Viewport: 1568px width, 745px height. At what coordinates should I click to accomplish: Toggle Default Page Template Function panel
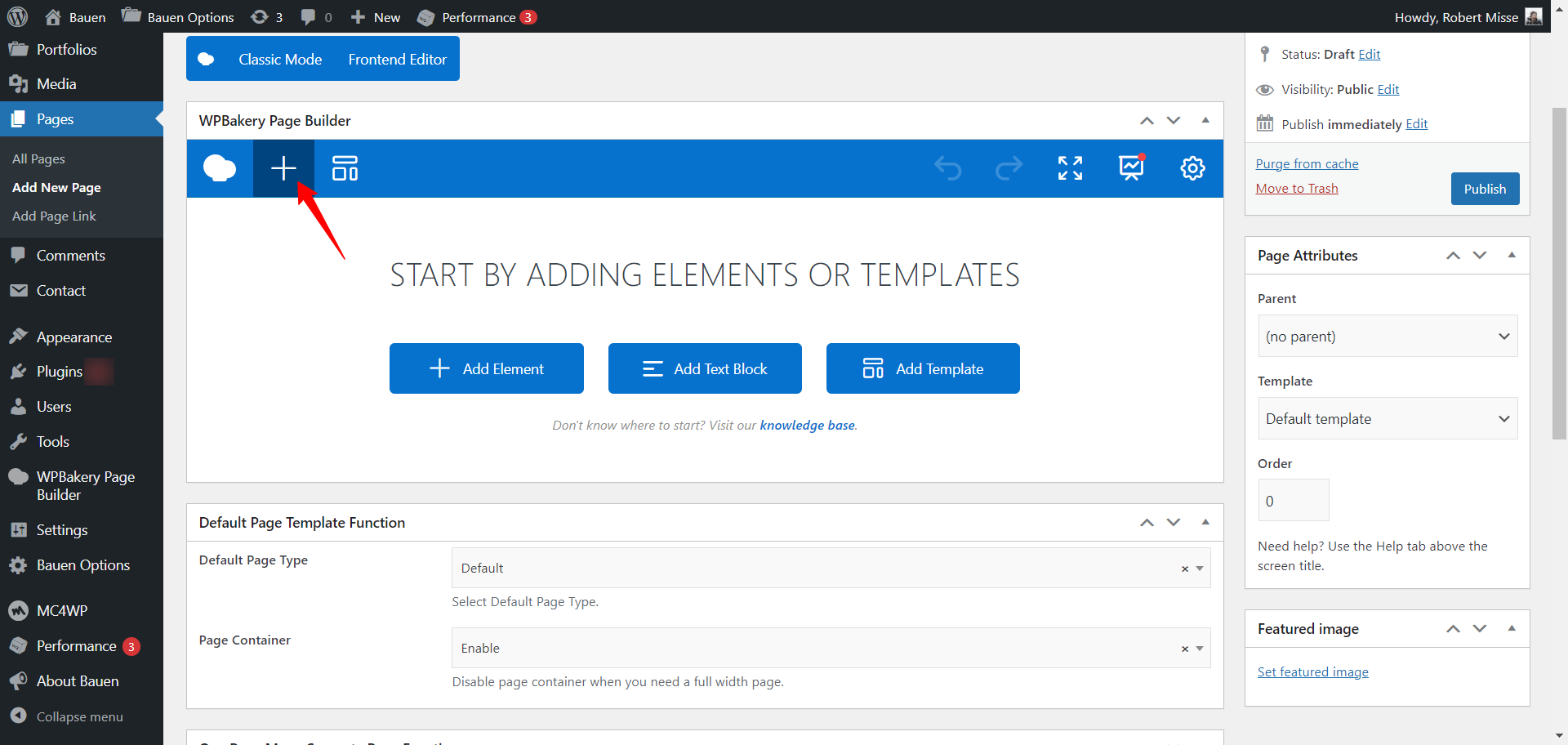pos(1205,522)
